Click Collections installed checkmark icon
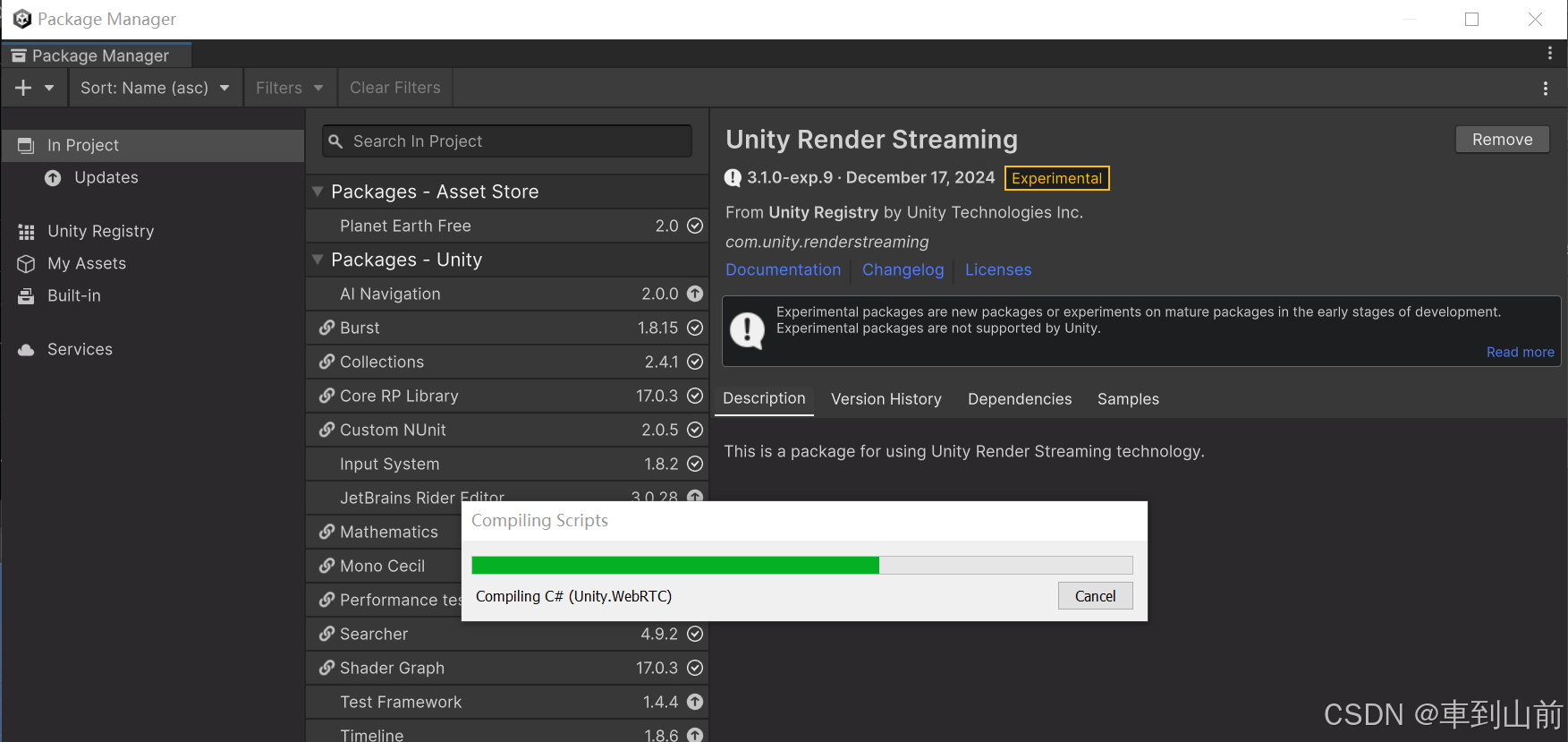Viewport: 1568px width, 742px height. pos(695,362)
